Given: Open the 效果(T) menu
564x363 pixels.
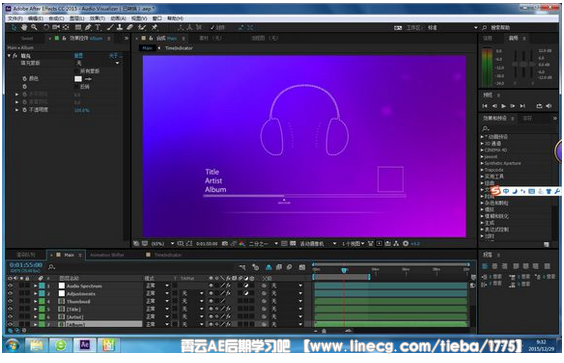Looking at the screenshot, I should click(x=97, y=18).
